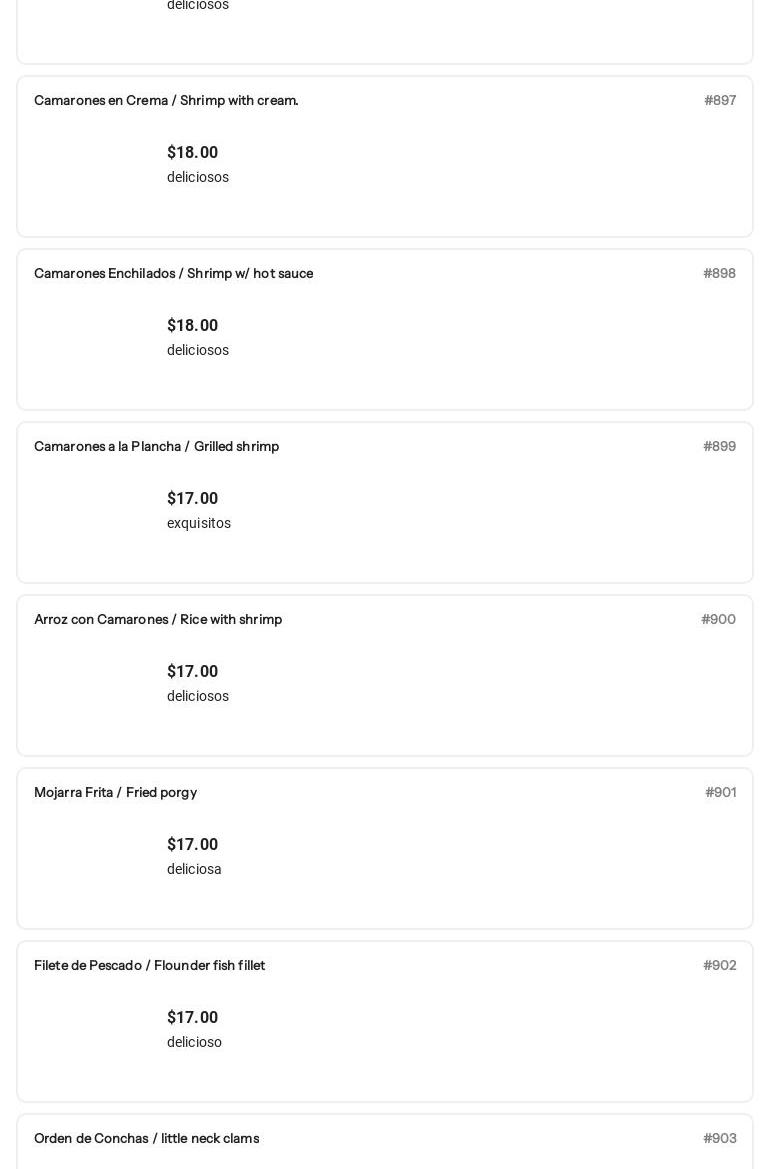
Task: Click the $17.00 price under Grilled shrimp
Action: pos(192,499)
